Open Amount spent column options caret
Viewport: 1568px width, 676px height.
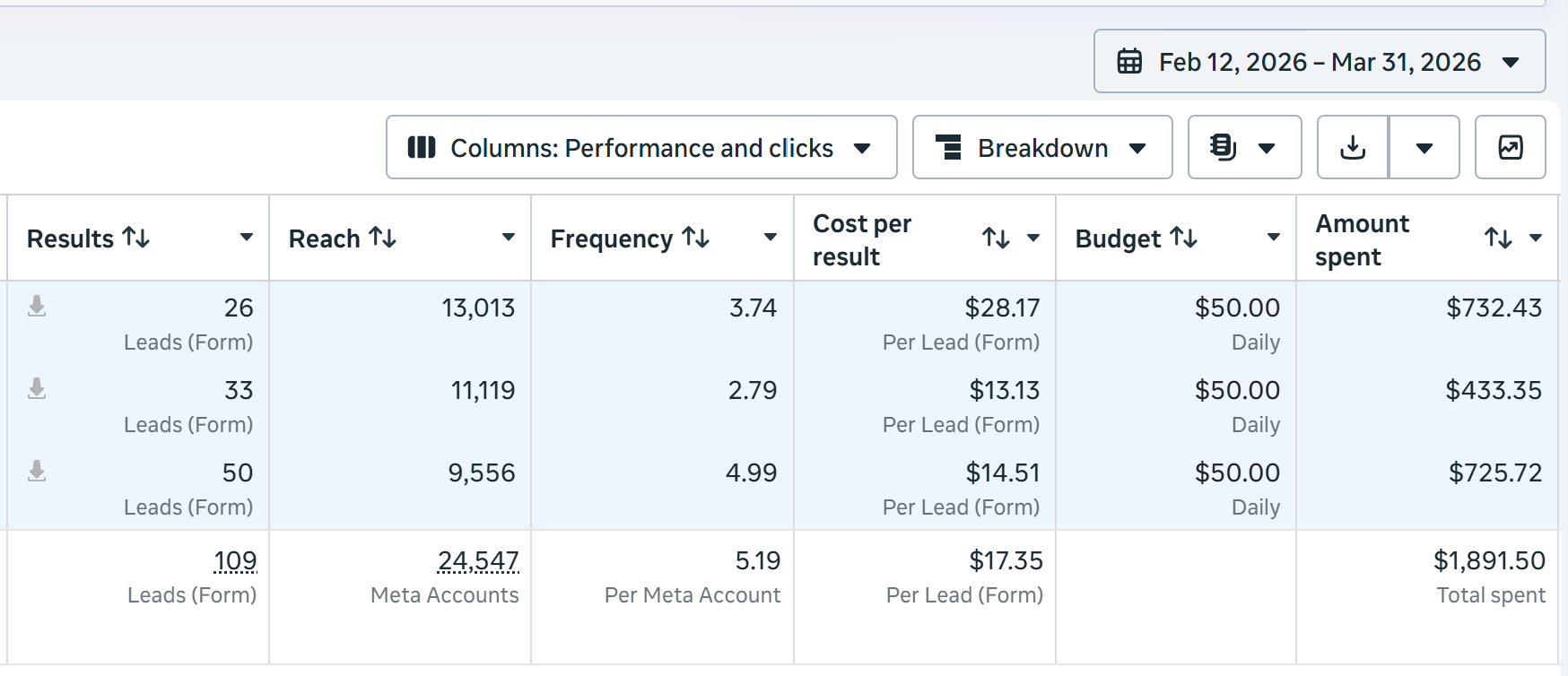coord(1536,238)
